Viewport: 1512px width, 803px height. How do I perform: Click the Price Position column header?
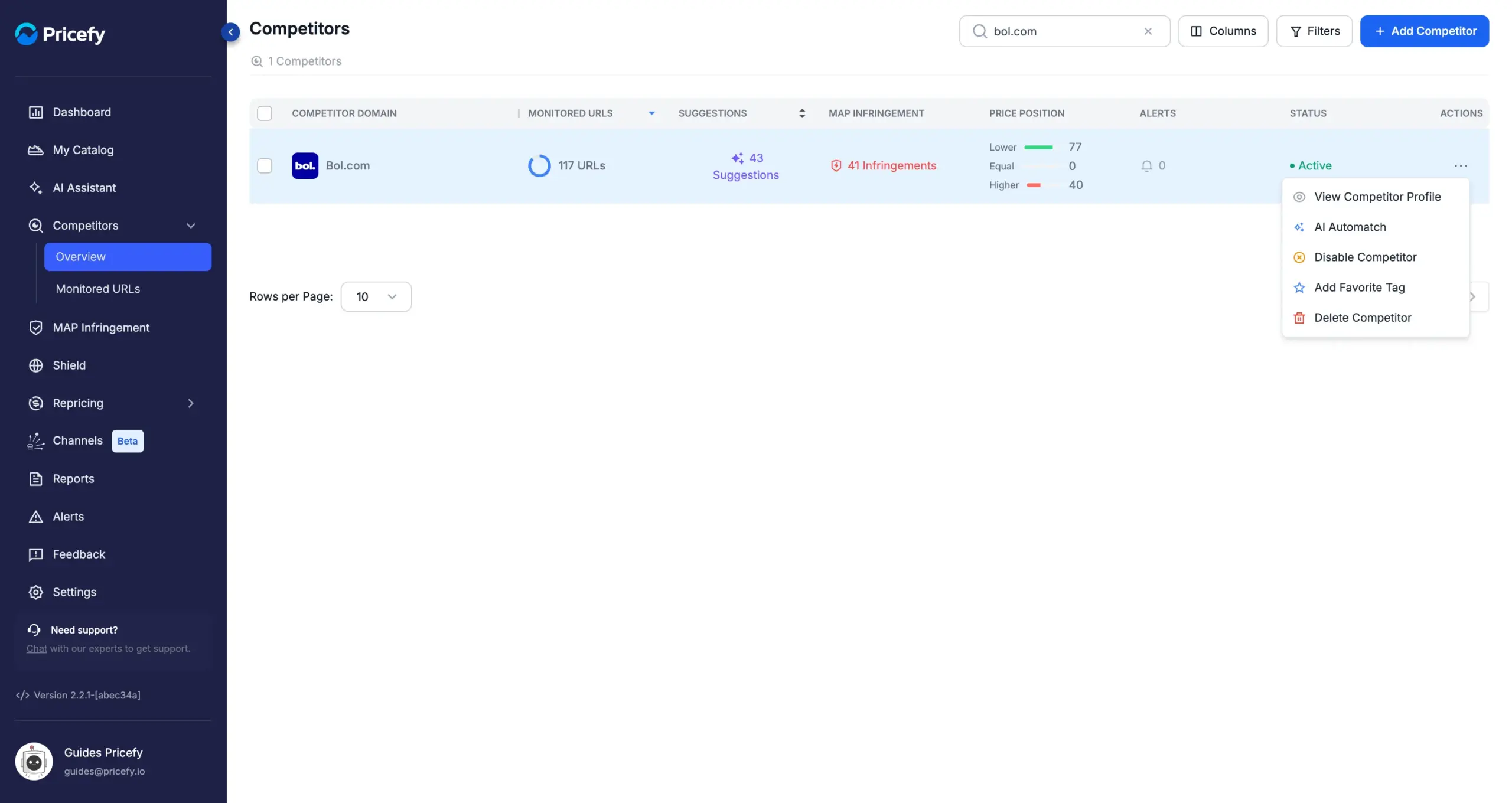tap(1027, 113)
